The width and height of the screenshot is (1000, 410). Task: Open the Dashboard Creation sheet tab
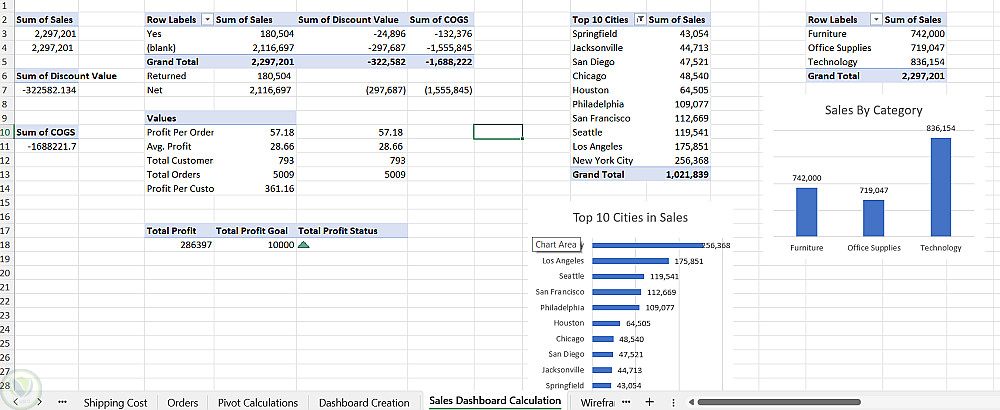(364, 402)
